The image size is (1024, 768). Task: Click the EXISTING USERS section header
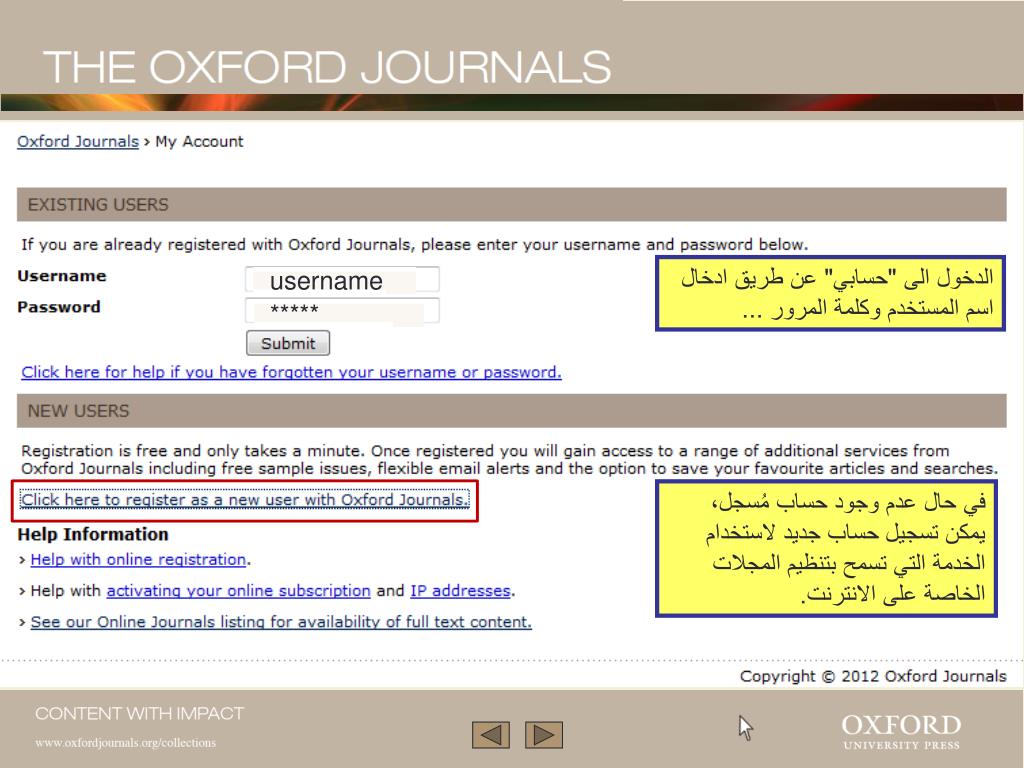(511, 204)
